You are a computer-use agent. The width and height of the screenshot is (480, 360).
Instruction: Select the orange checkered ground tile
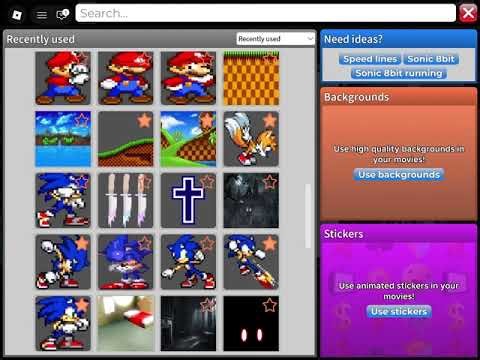coord(251,78)
